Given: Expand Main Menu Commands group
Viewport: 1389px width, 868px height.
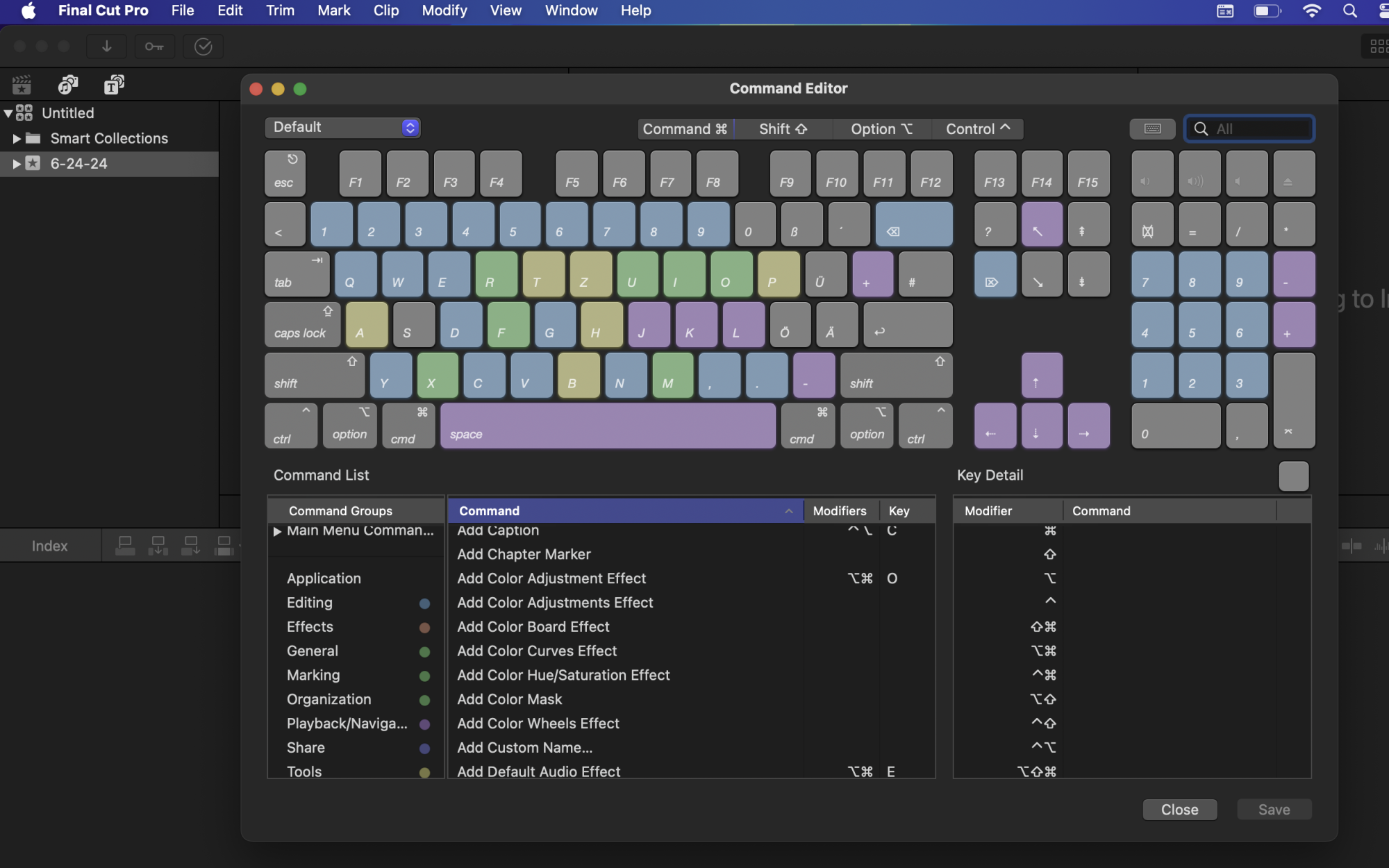Looking at the screenshot, I should tap(277, 531).
